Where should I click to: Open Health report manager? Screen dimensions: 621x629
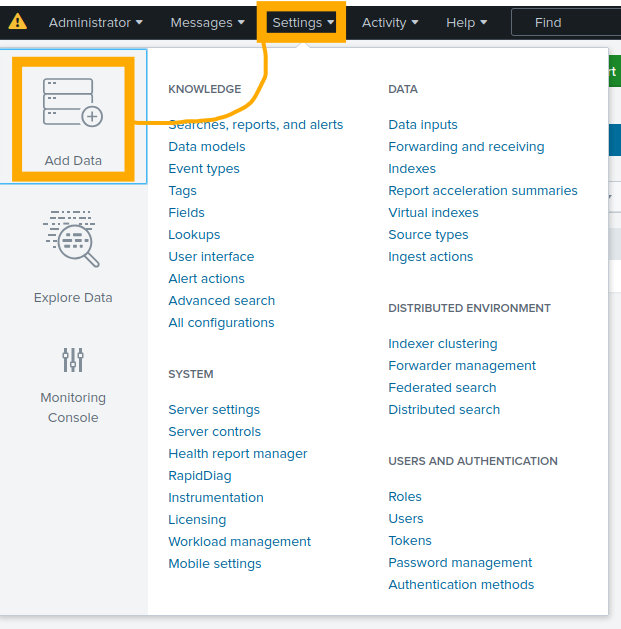click(x=237, y=454)
